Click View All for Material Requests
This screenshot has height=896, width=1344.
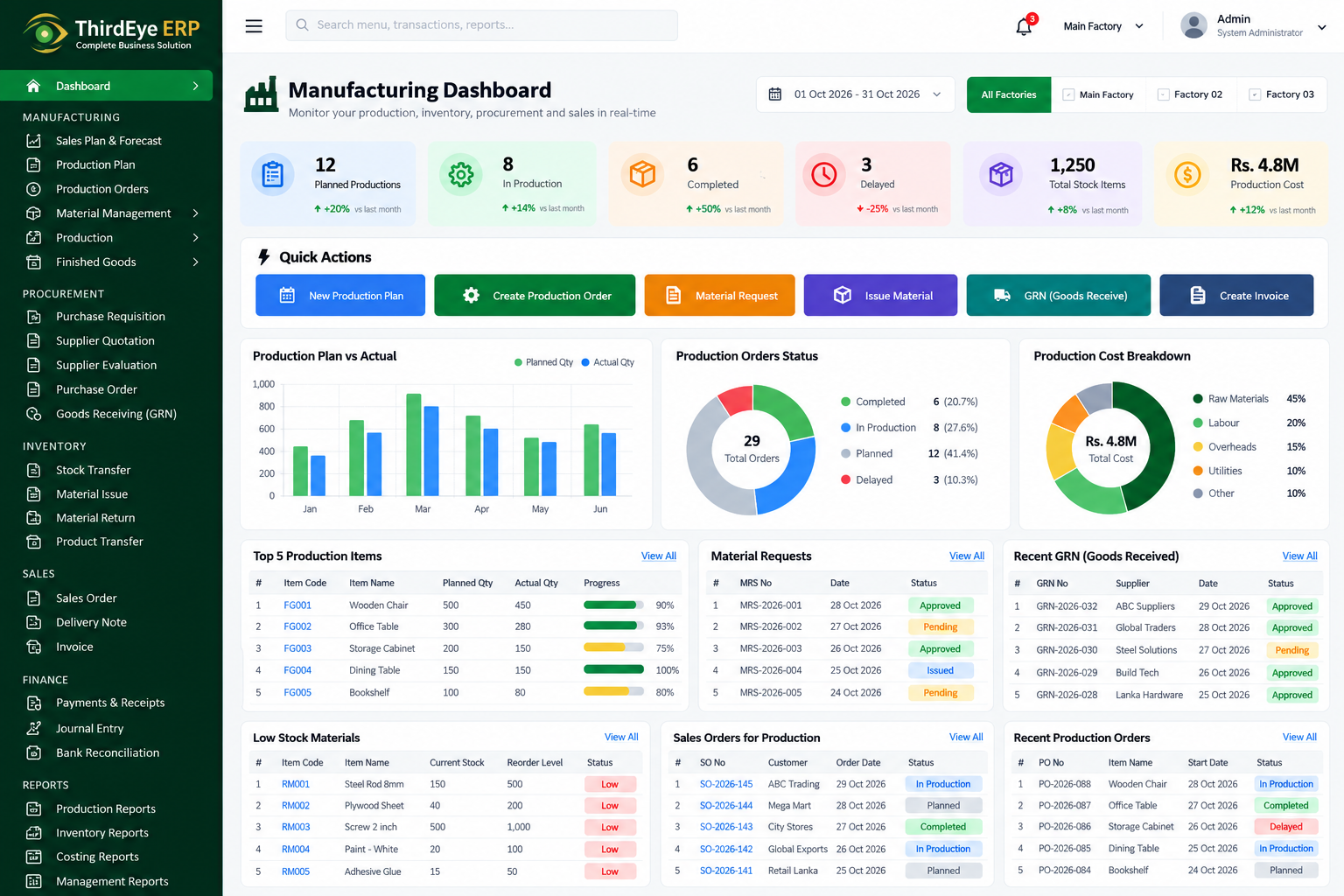pos(967,556)
